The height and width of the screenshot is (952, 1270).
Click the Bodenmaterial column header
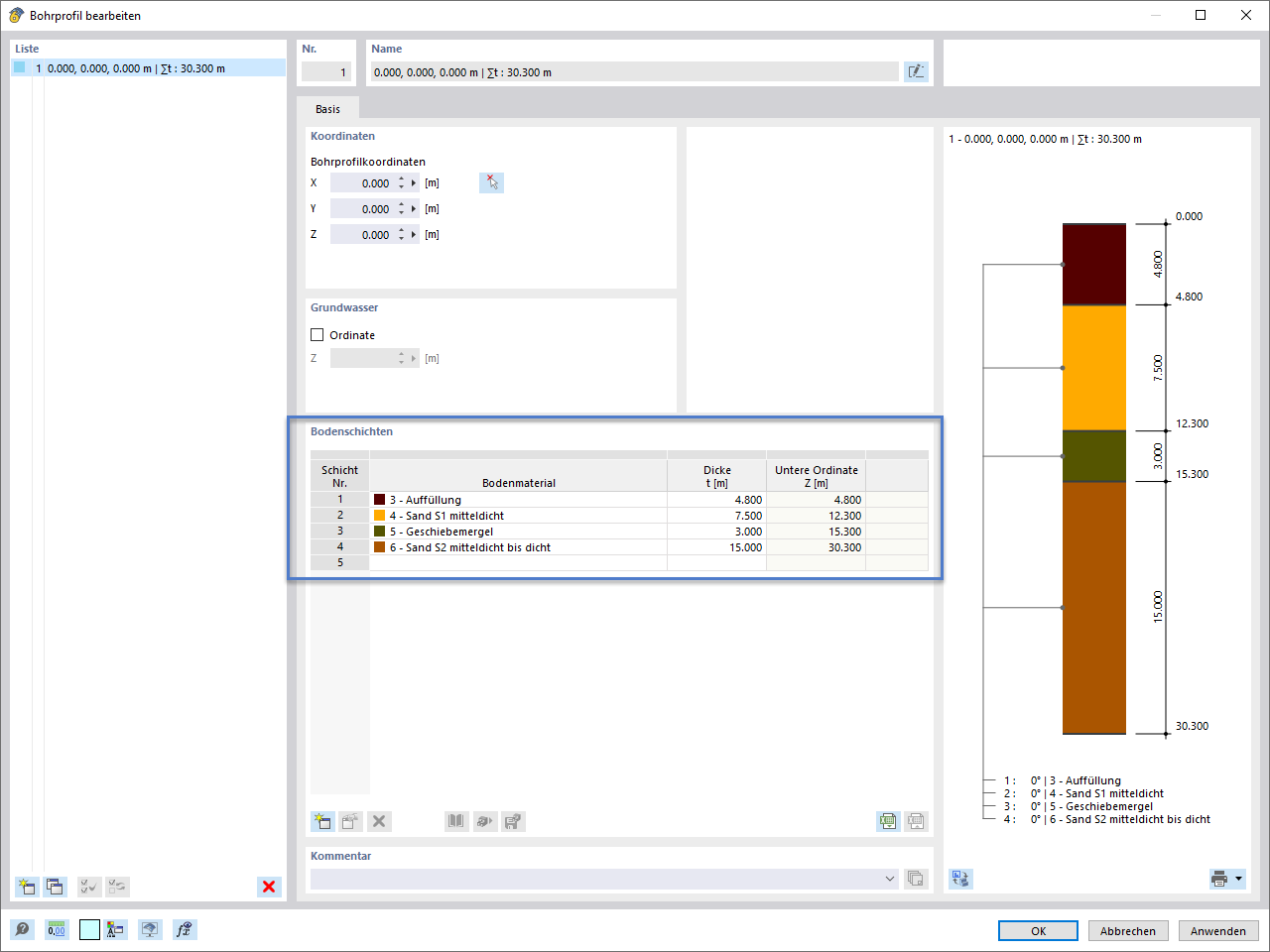[518, 476]
